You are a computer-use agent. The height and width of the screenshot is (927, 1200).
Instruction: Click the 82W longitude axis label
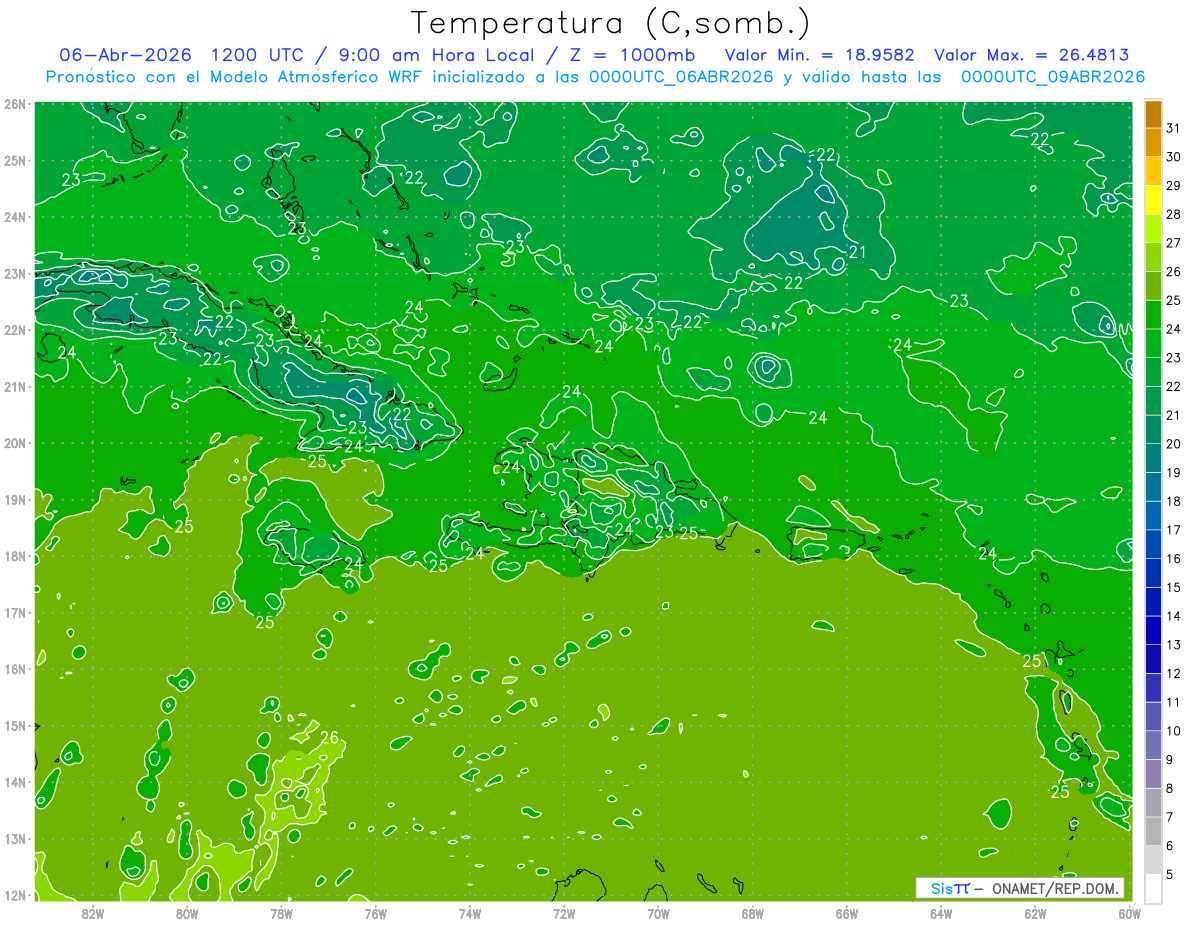(x=92, y=912)
